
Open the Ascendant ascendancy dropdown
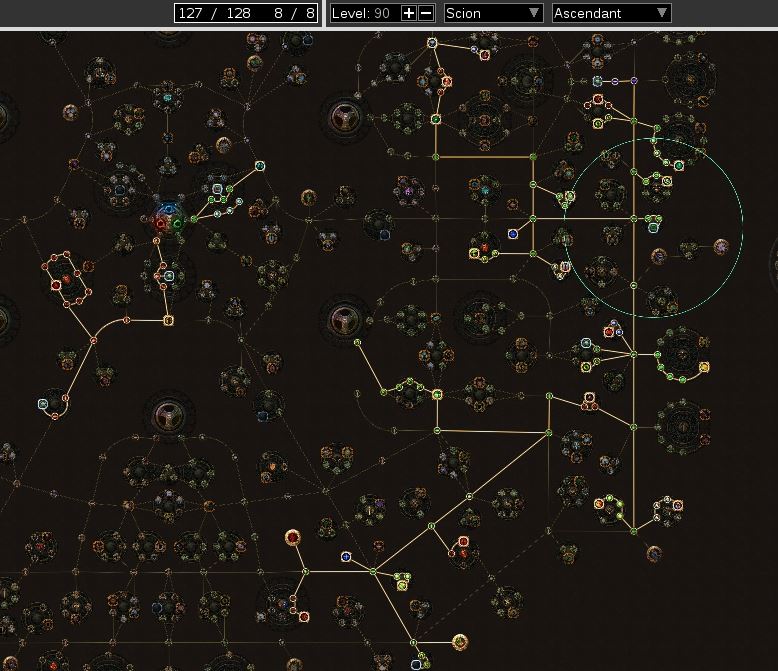pos(611,13)
